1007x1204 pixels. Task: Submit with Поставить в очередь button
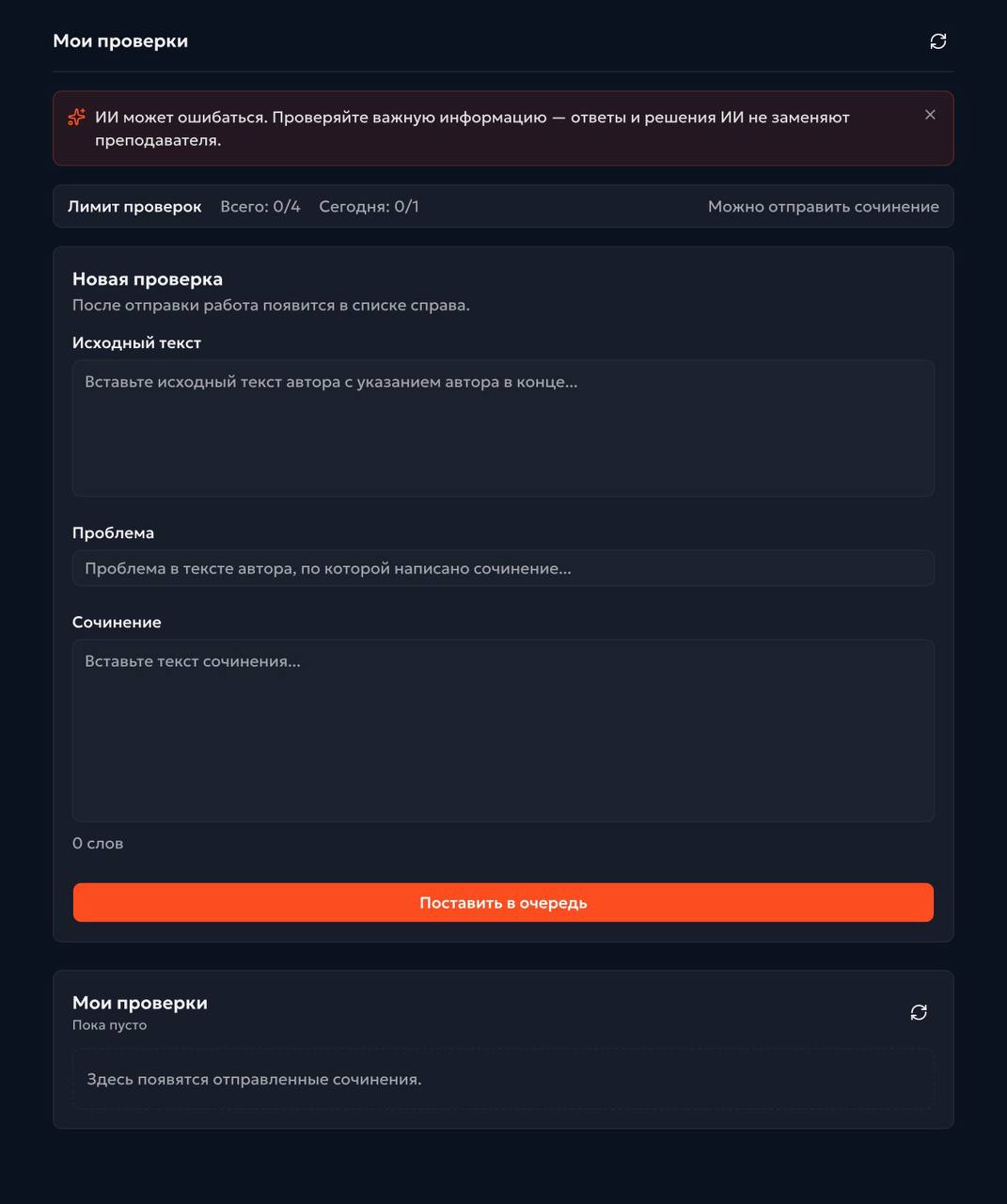tap(503, 903)
